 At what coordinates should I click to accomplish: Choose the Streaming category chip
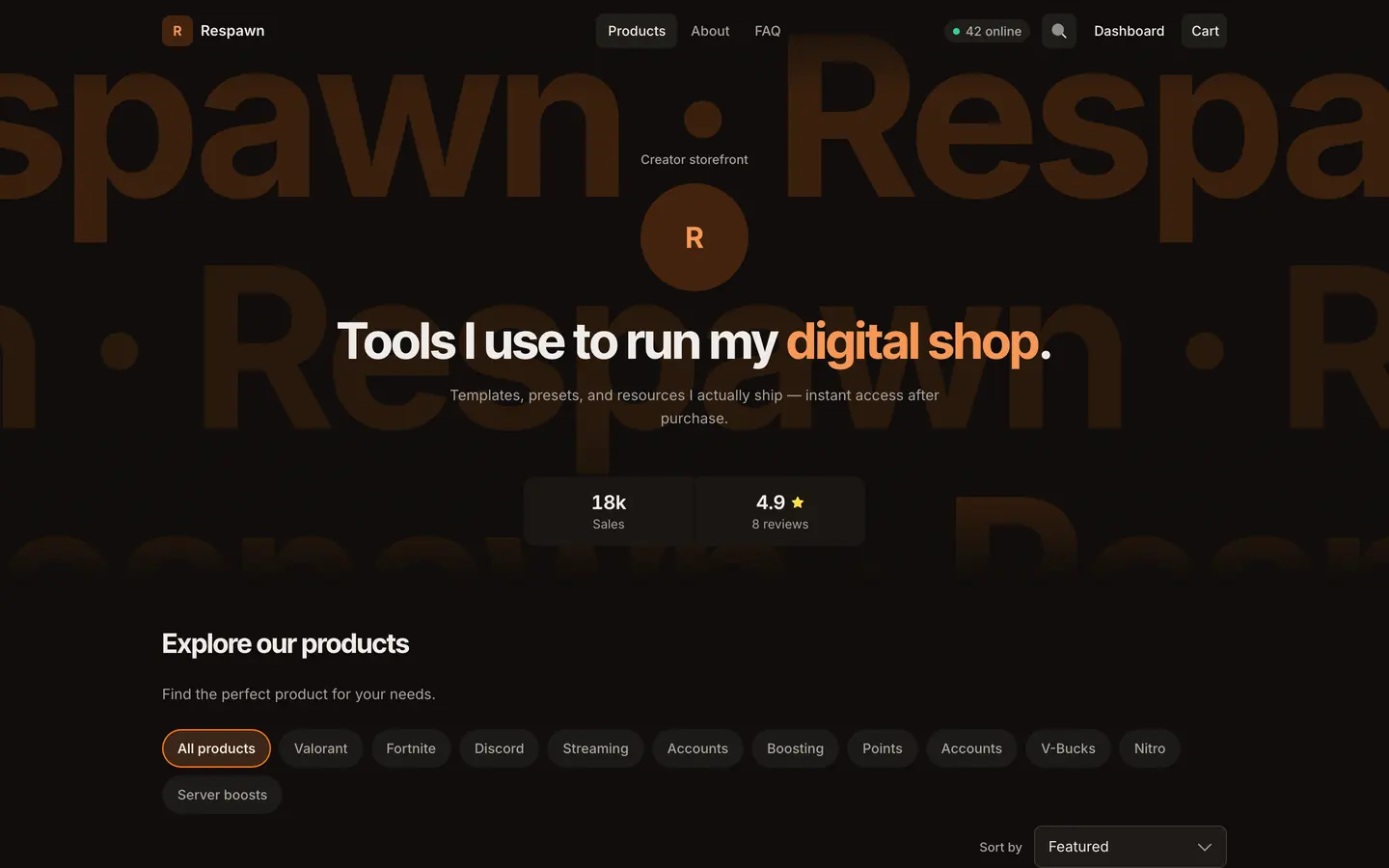[x=595, y=748]
